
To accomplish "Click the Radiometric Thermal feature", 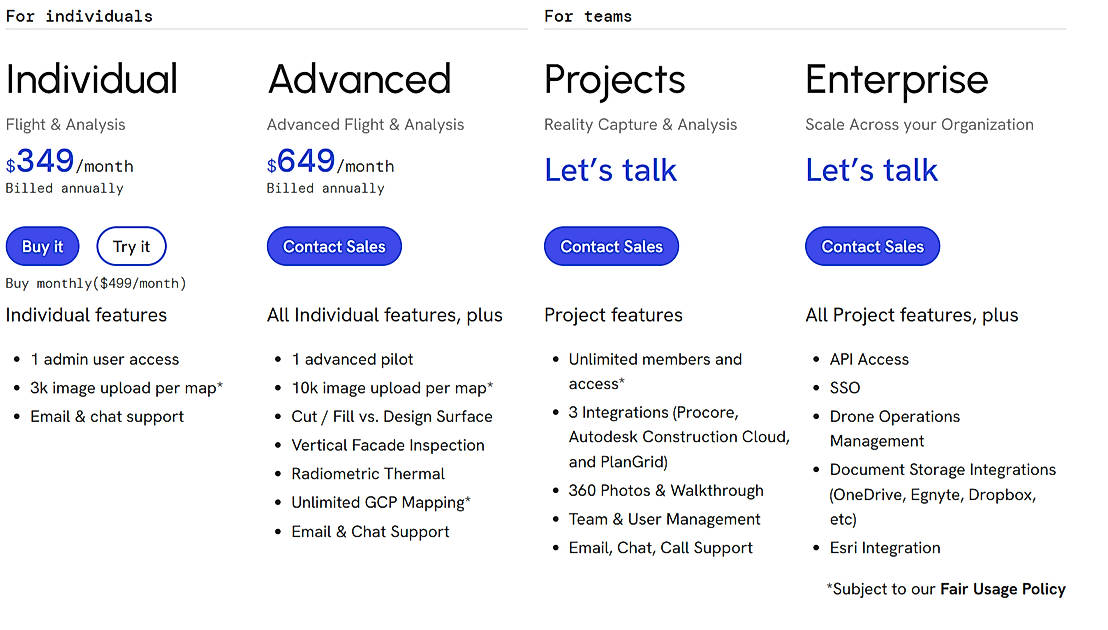I will click(368, 474).
